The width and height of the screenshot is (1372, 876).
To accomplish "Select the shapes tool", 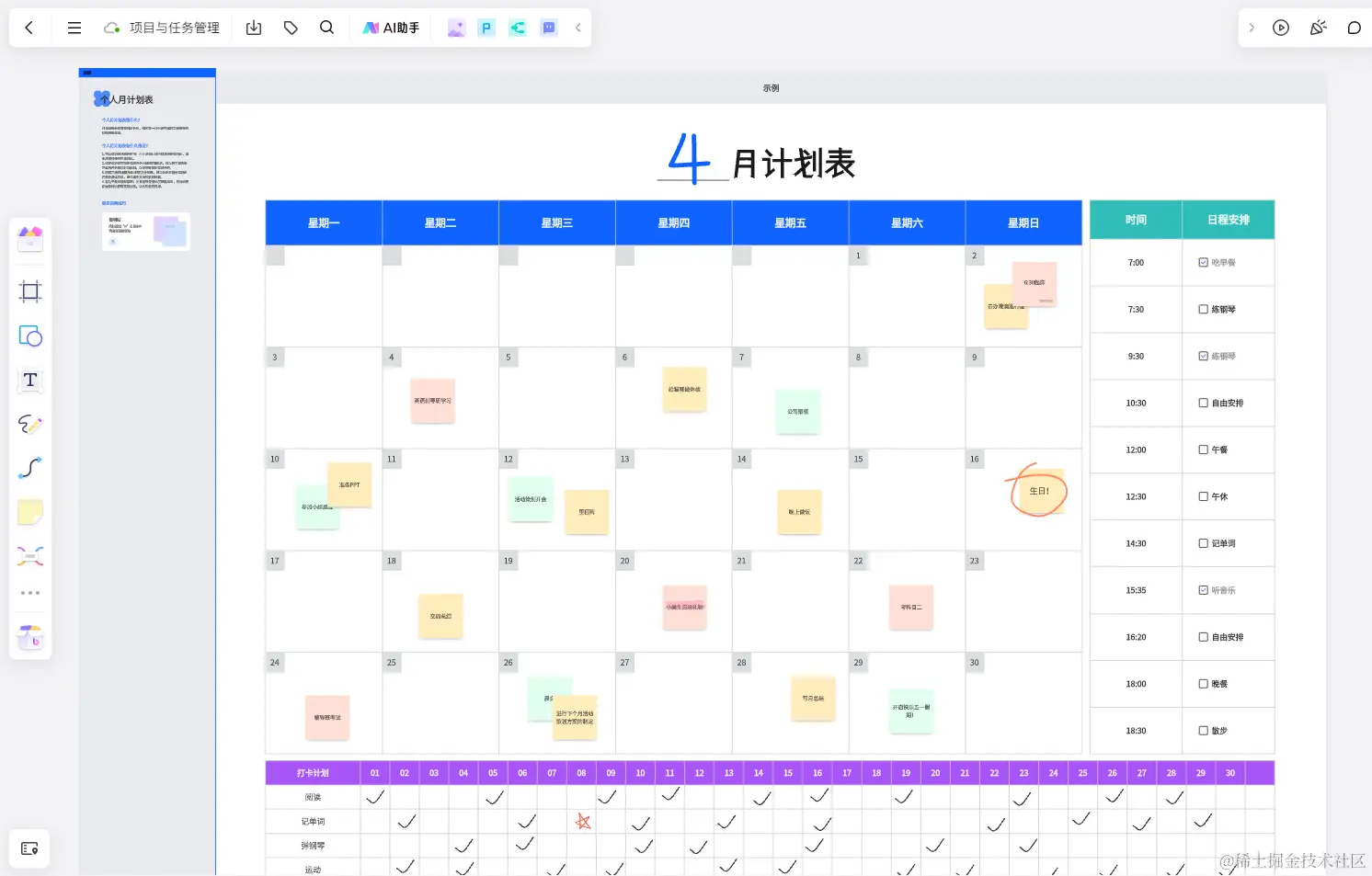I will tap(30, 336).
